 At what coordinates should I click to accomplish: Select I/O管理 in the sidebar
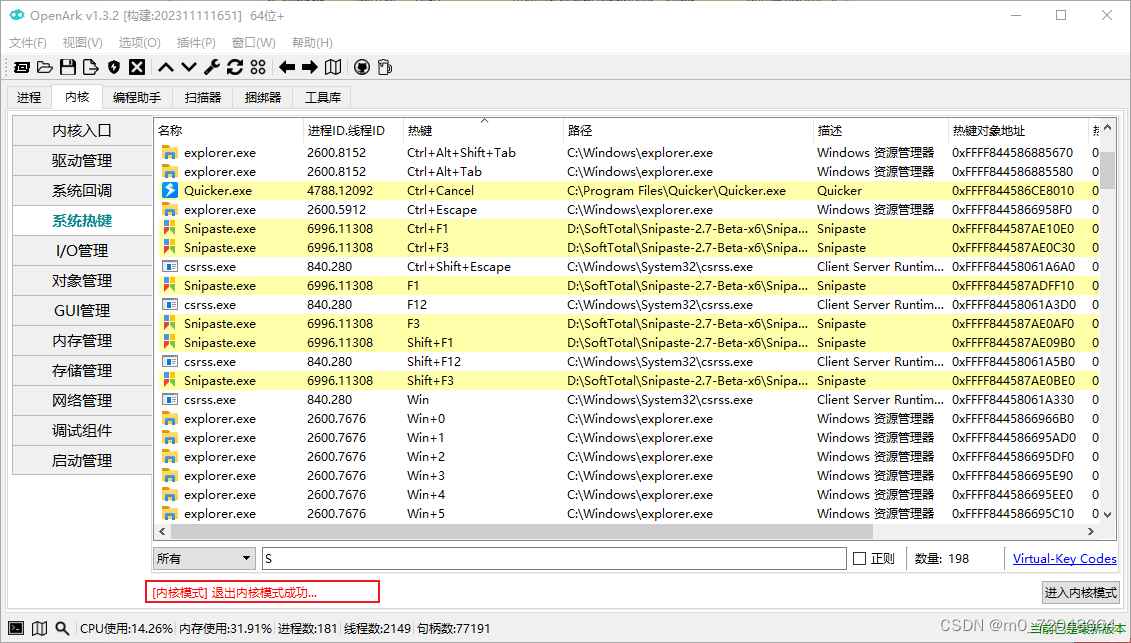[82, 251]
